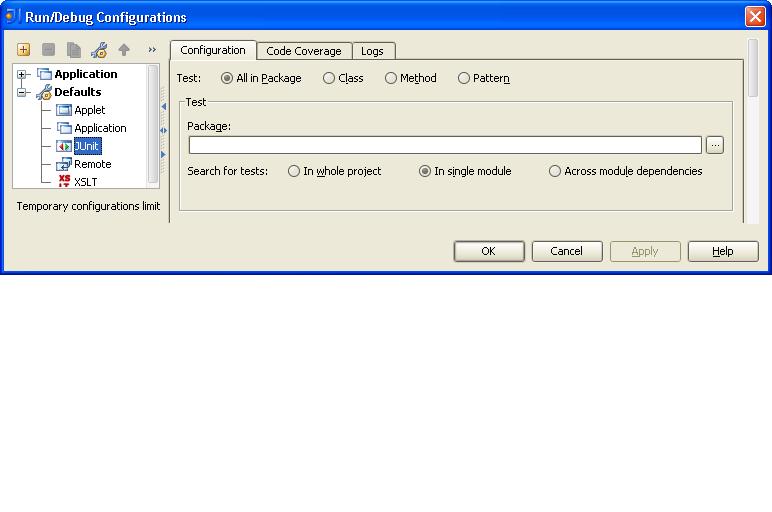Click the Edit Defaults wrench icon

coord(99,50)
